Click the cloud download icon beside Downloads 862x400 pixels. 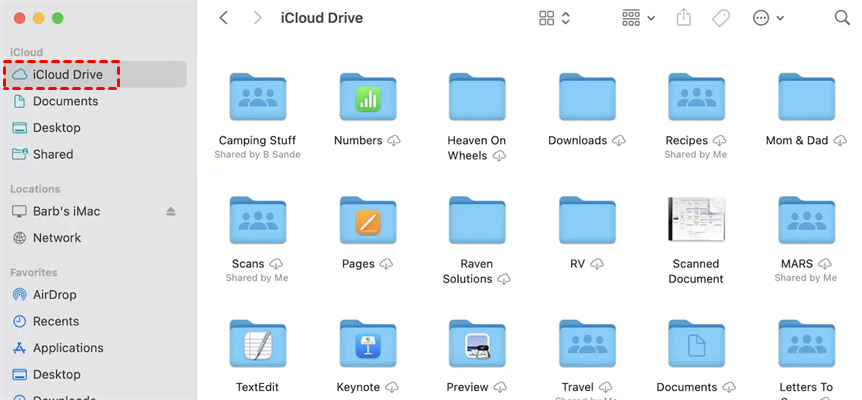point(620,141)
